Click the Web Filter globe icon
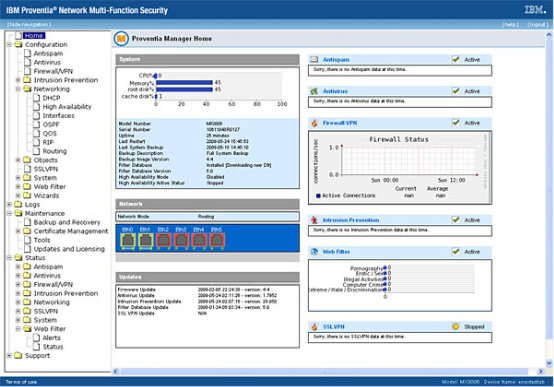This screenshot has height=387, width=554. click(x=314, y=252)
